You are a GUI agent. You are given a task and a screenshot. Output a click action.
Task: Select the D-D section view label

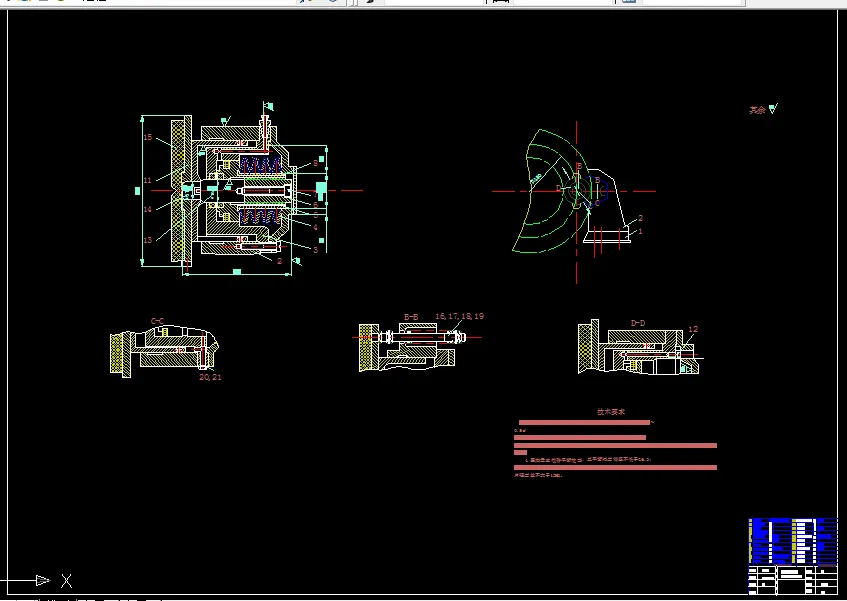click(638, 323)
